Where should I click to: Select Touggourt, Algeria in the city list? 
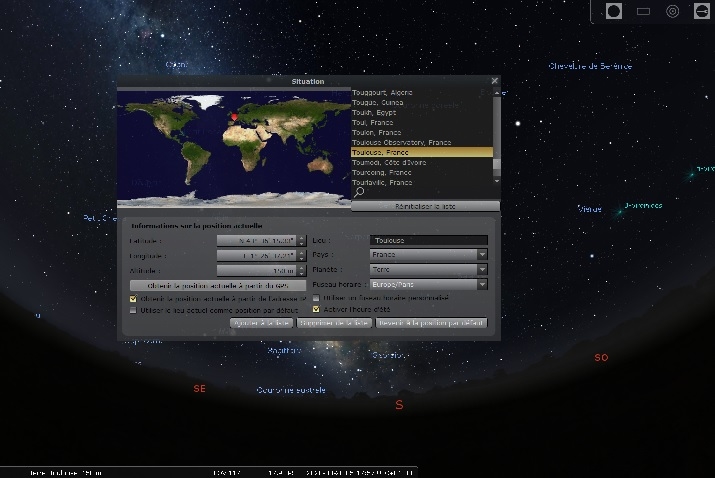pyautogui.click(x=422, y=92)
